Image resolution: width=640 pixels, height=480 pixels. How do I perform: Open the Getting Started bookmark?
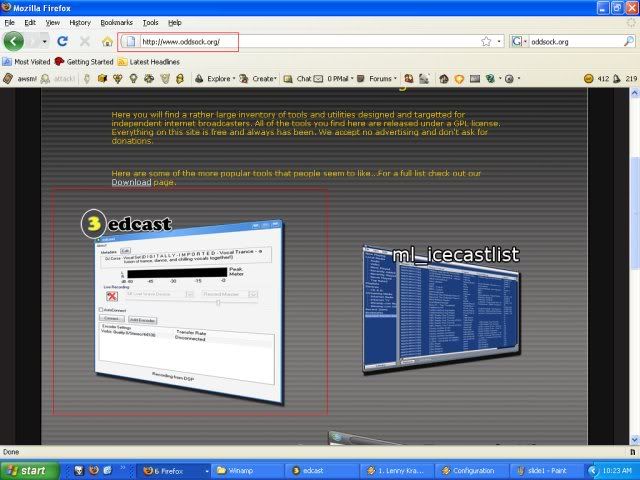tap(84, 62)
